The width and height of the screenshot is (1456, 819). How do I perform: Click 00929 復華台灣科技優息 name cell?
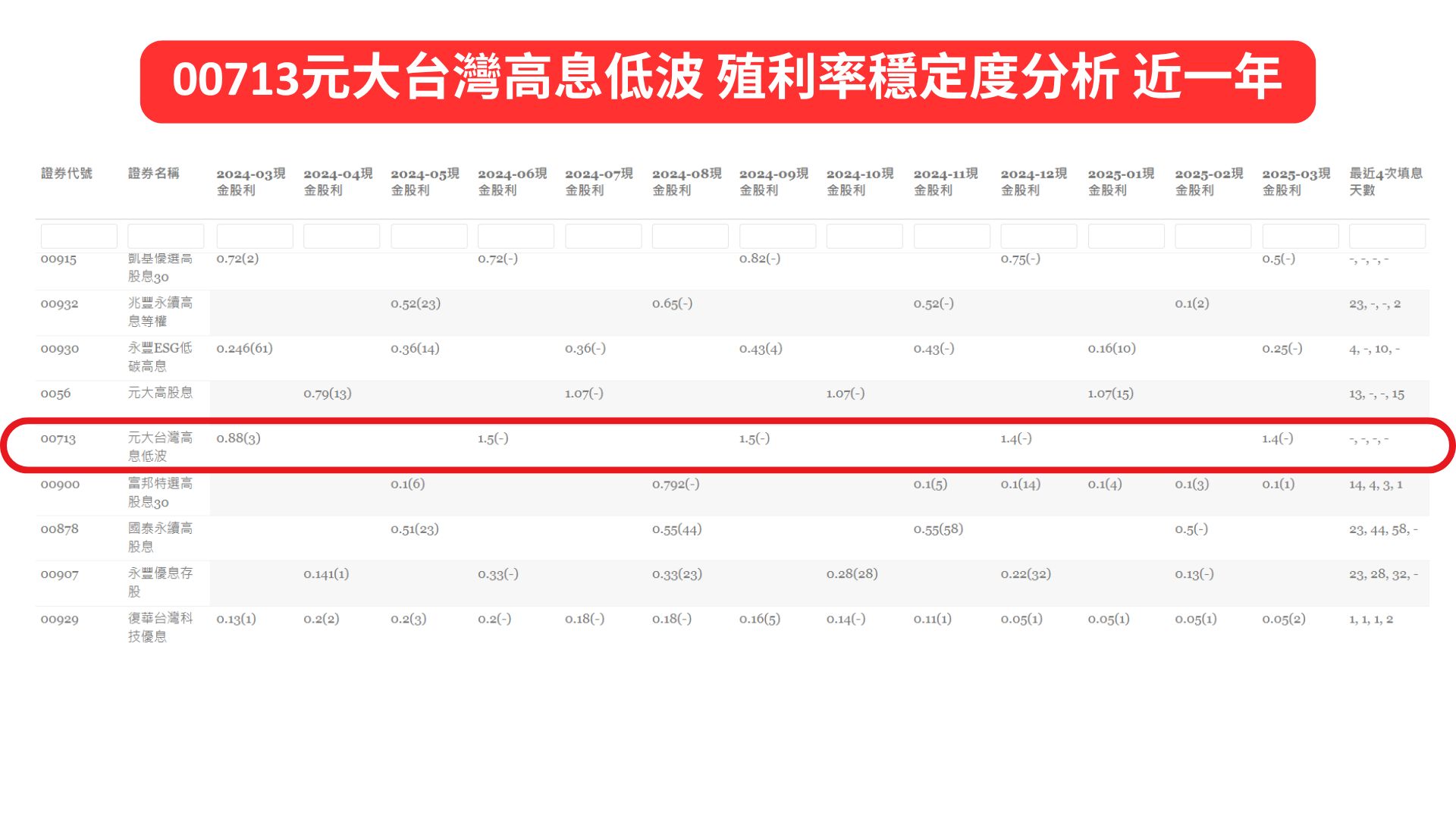160,627
